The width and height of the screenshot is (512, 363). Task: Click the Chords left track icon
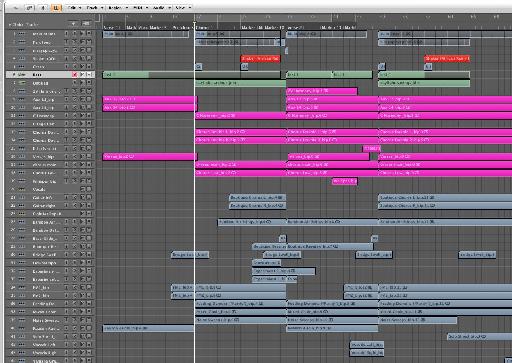point(22,345)
